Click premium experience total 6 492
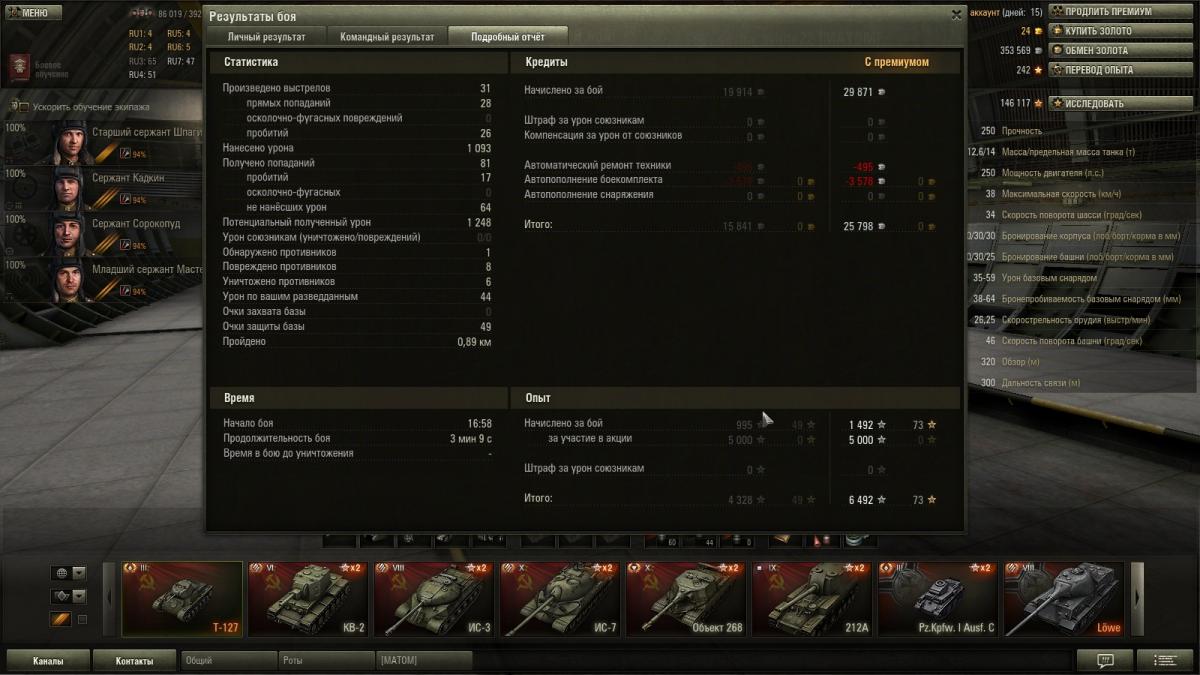 coord(861,499)
